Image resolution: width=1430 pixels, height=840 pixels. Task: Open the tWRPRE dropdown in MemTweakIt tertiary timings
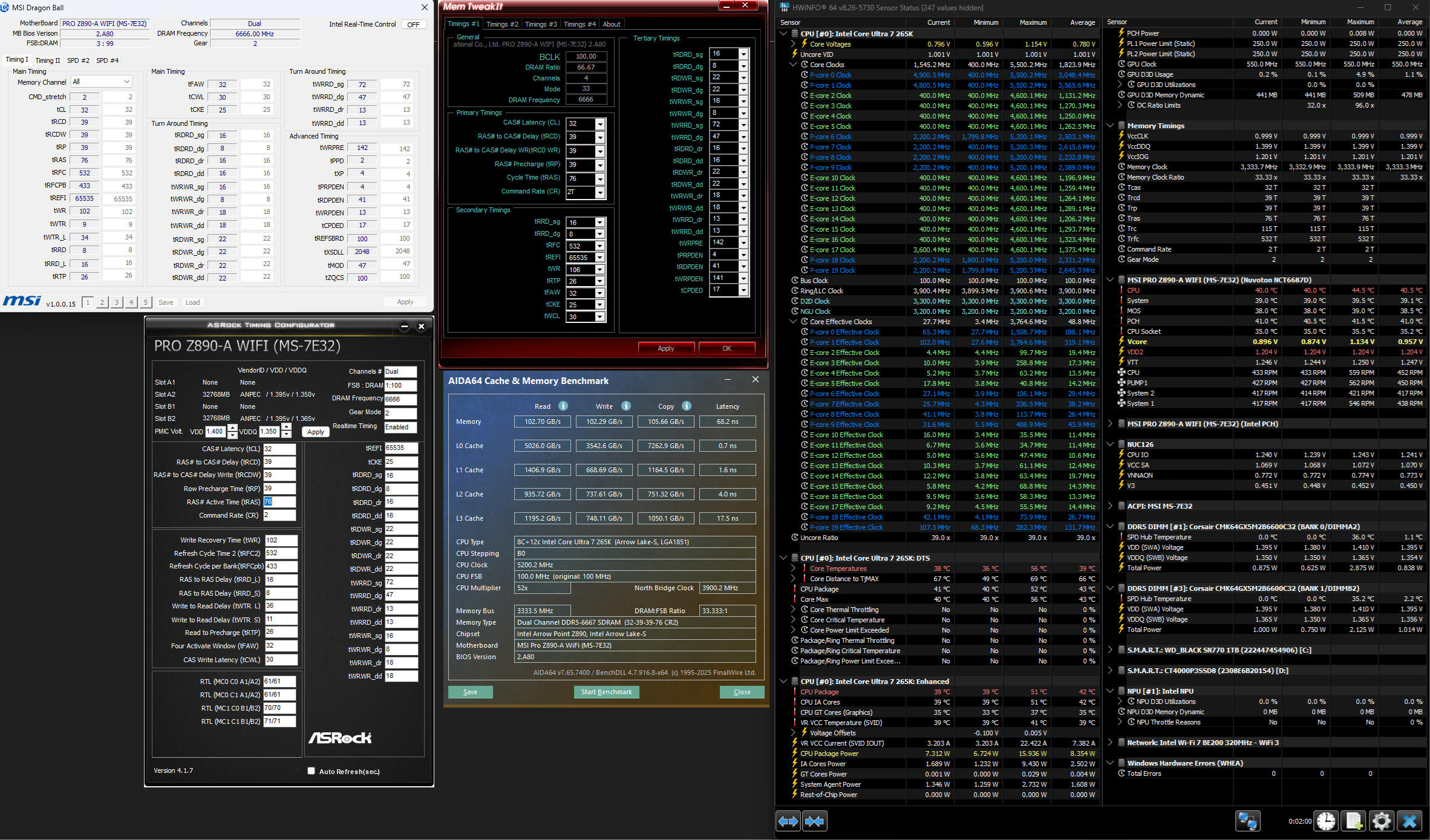[x=744, y=243]
